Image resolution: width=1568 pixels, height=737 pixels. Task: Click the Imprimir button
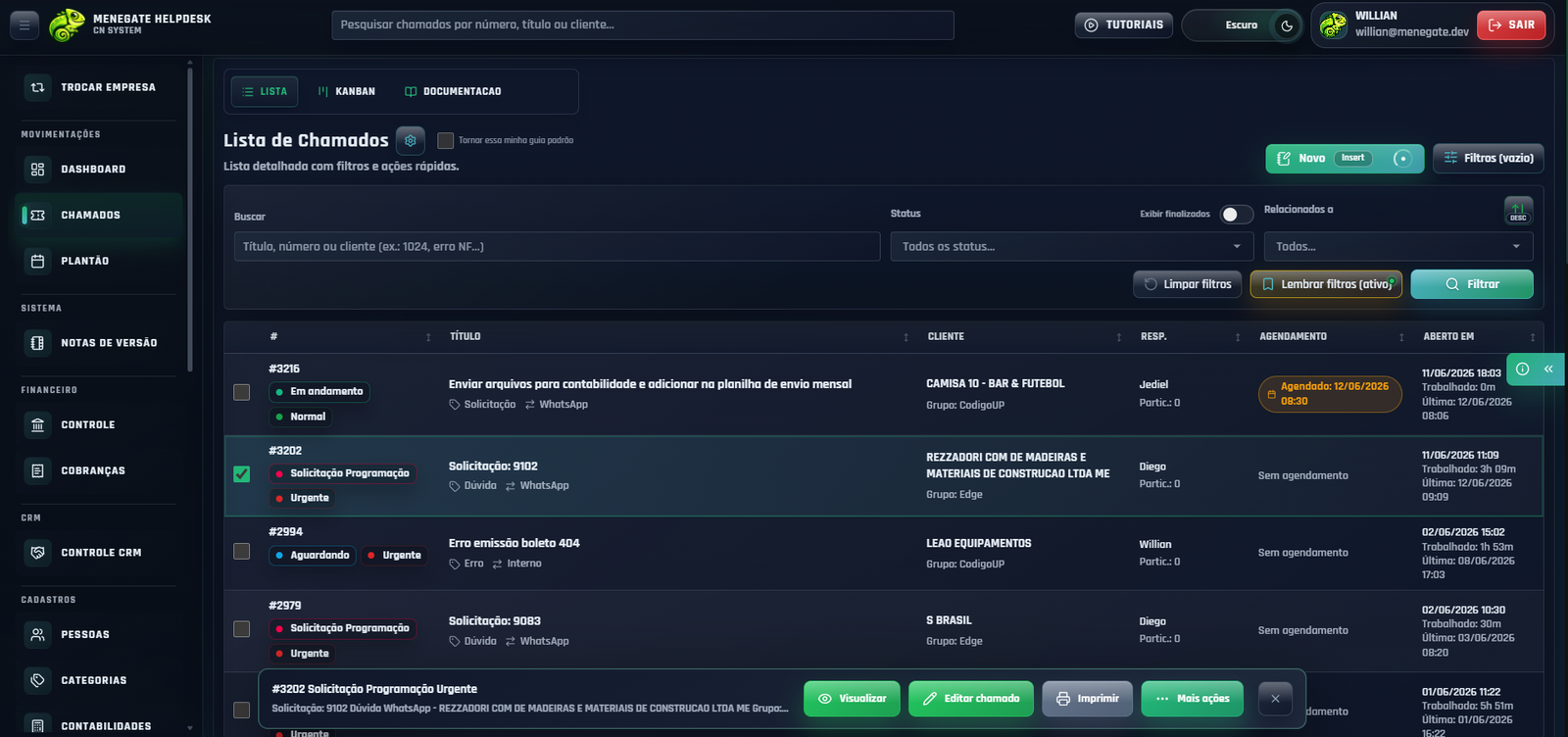pos(1088,699)
